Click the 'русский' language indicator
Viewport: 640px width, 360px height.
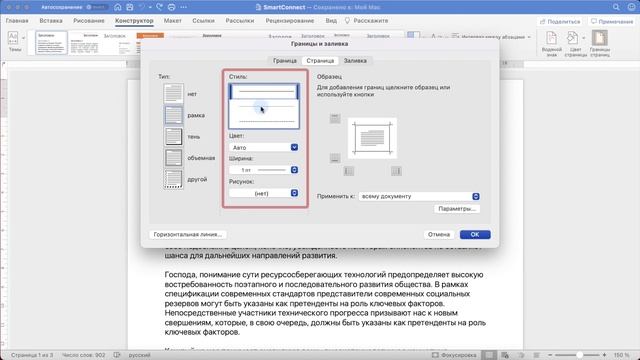140,355
